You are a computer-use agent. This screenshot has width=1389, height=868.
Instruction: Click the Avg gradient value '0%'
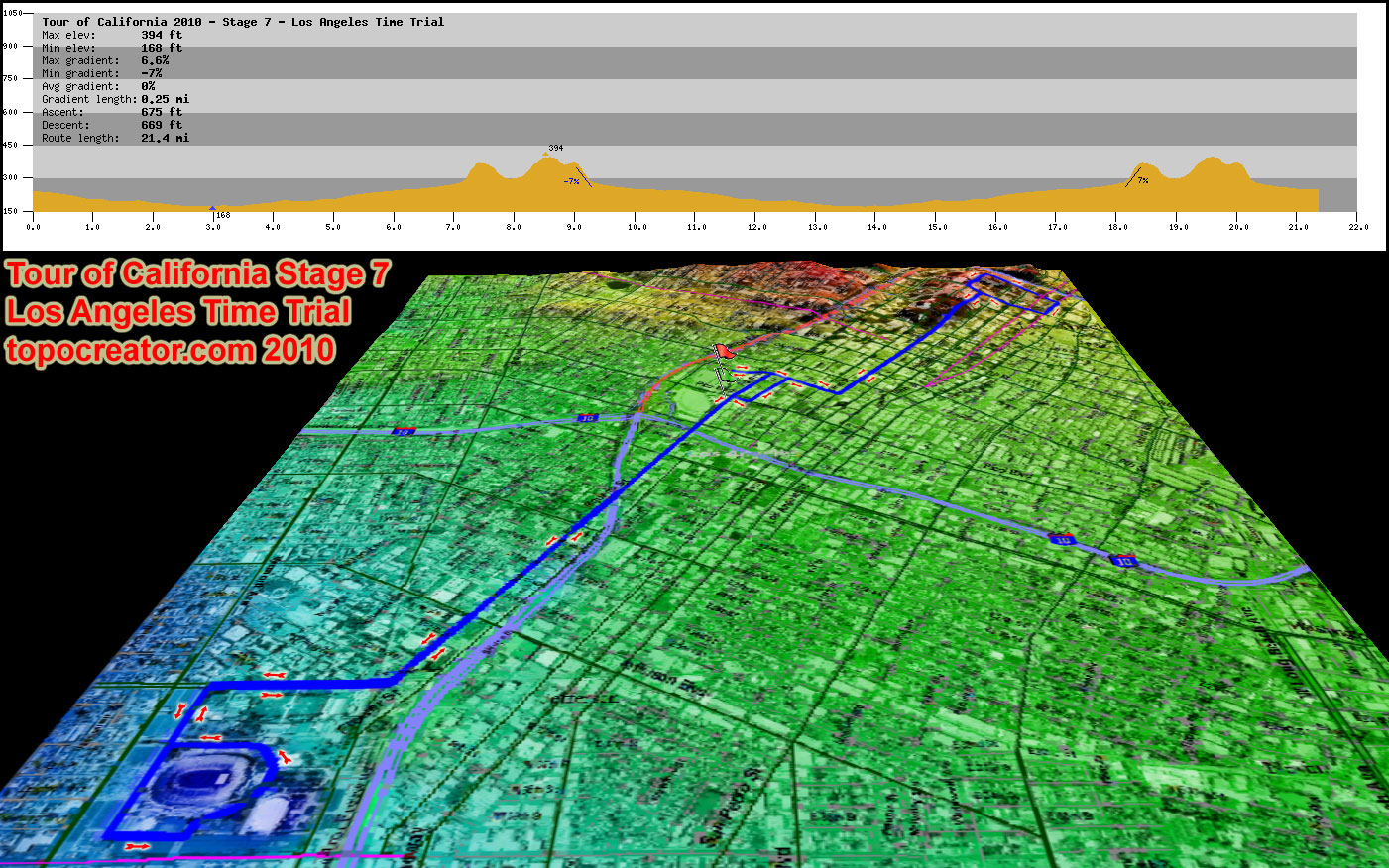pos(148,86)
